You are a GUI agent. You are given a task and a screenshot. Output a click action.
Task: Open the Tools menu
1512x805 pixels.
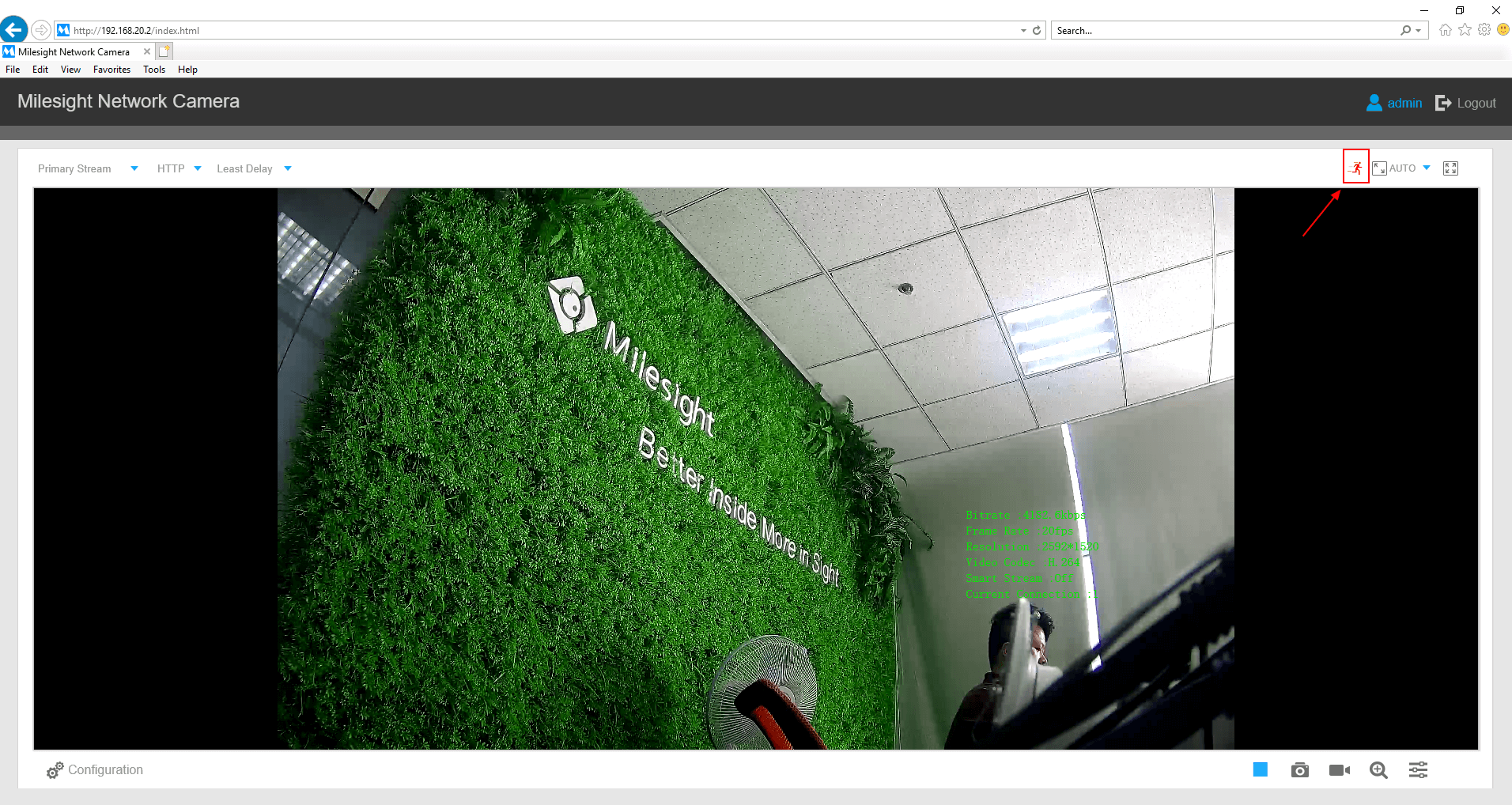click(x=153, y=70)
